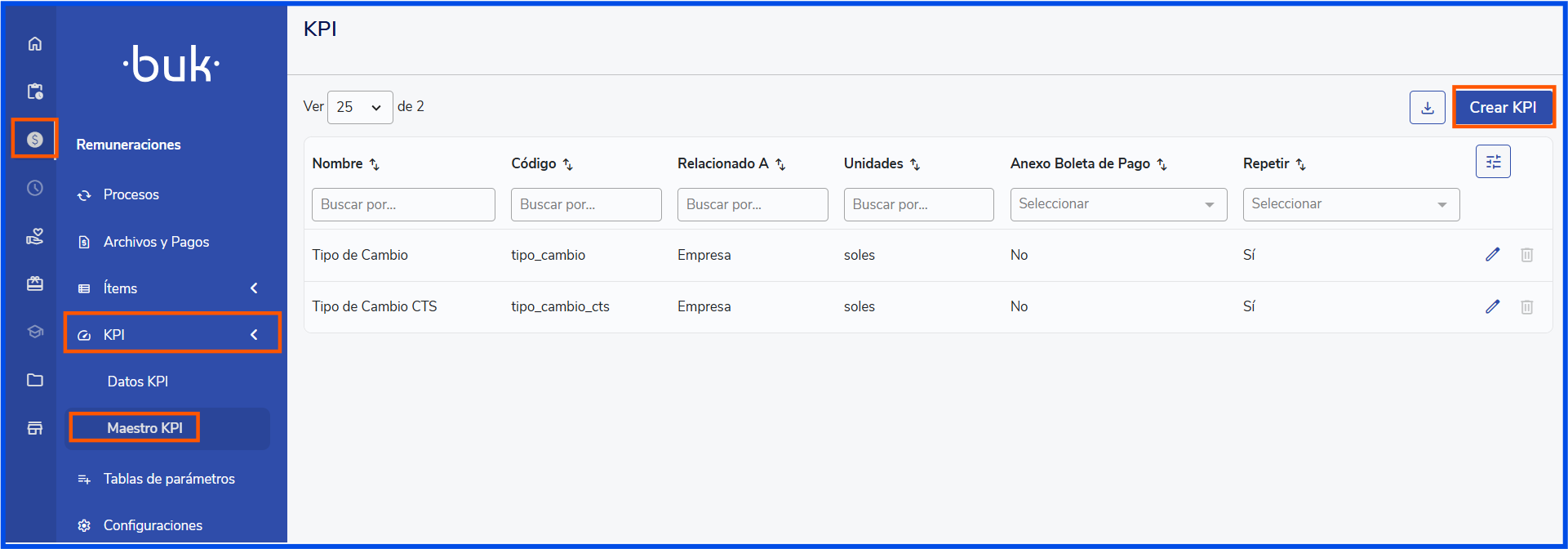The image size is (1568, 549).
Task: Toggle sort on Unidades column
Action: click(915, 164)
